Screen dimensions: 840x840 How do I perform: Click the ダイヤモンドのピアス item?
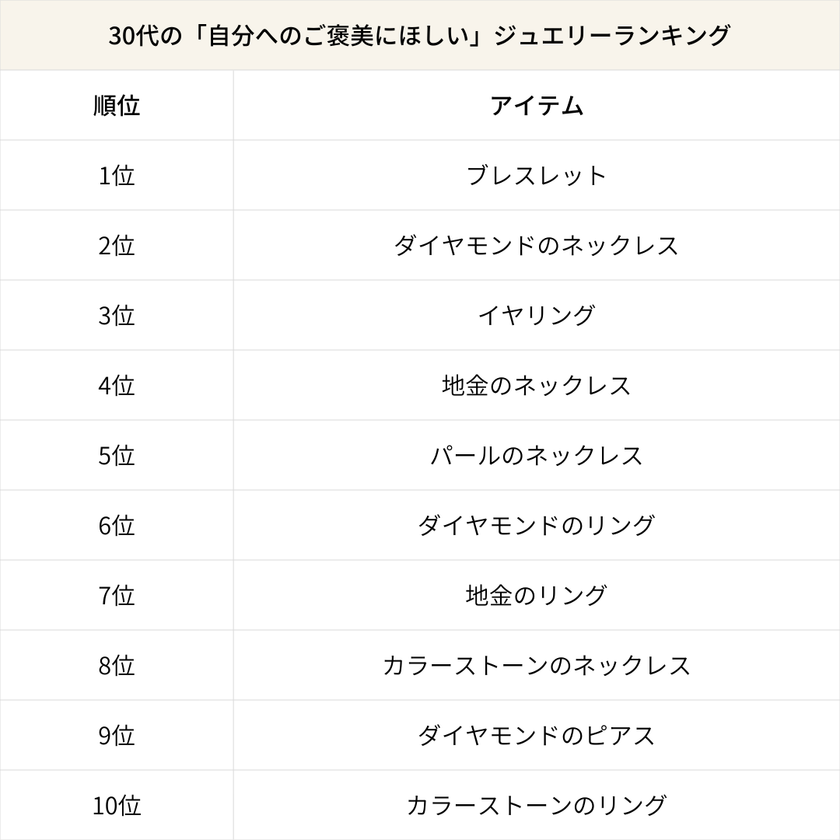point(536,736)
